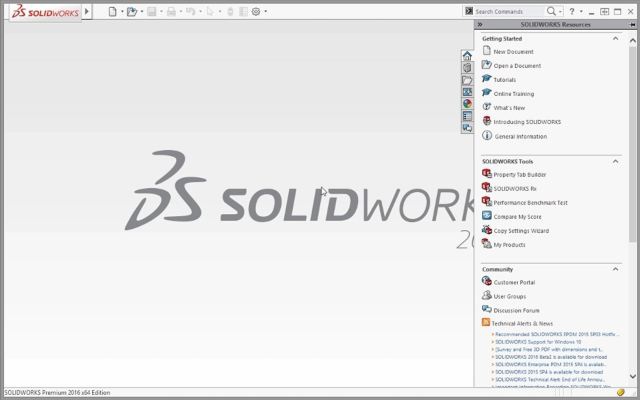Open the Online Training link

[513, 94]
